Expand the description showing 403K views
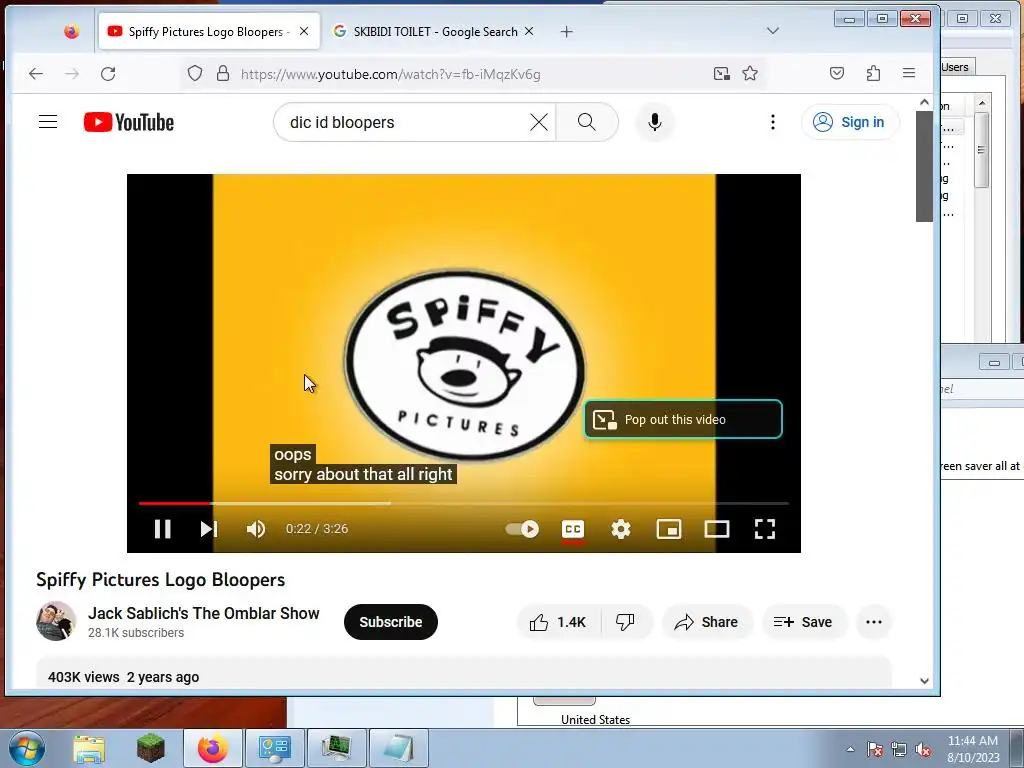1024x768 pixels. (x=464, y=673)
